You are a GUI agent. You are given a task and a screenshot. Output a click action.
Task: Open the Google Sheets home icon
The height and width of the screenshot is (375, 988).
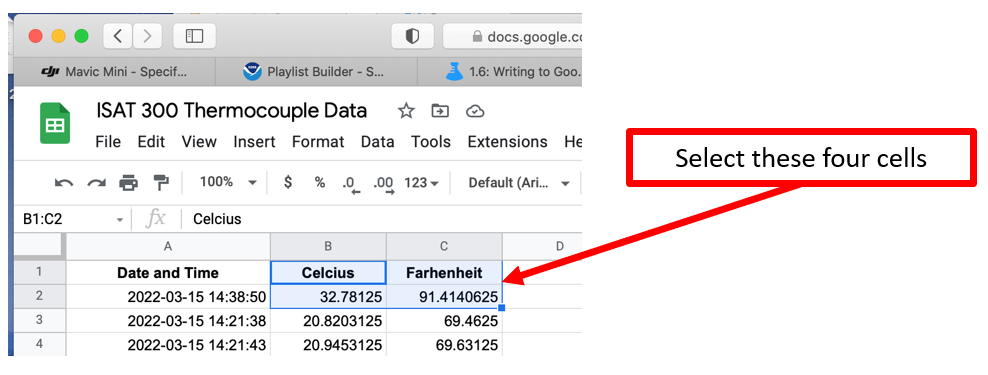click(x=55, y=124)
